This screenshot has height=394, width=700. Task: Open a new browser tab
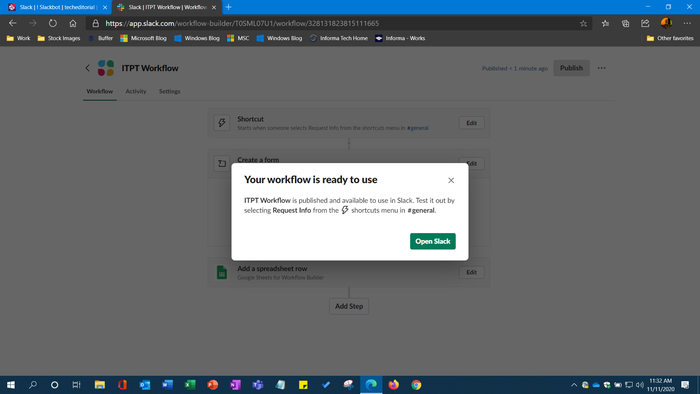(229, 7)
